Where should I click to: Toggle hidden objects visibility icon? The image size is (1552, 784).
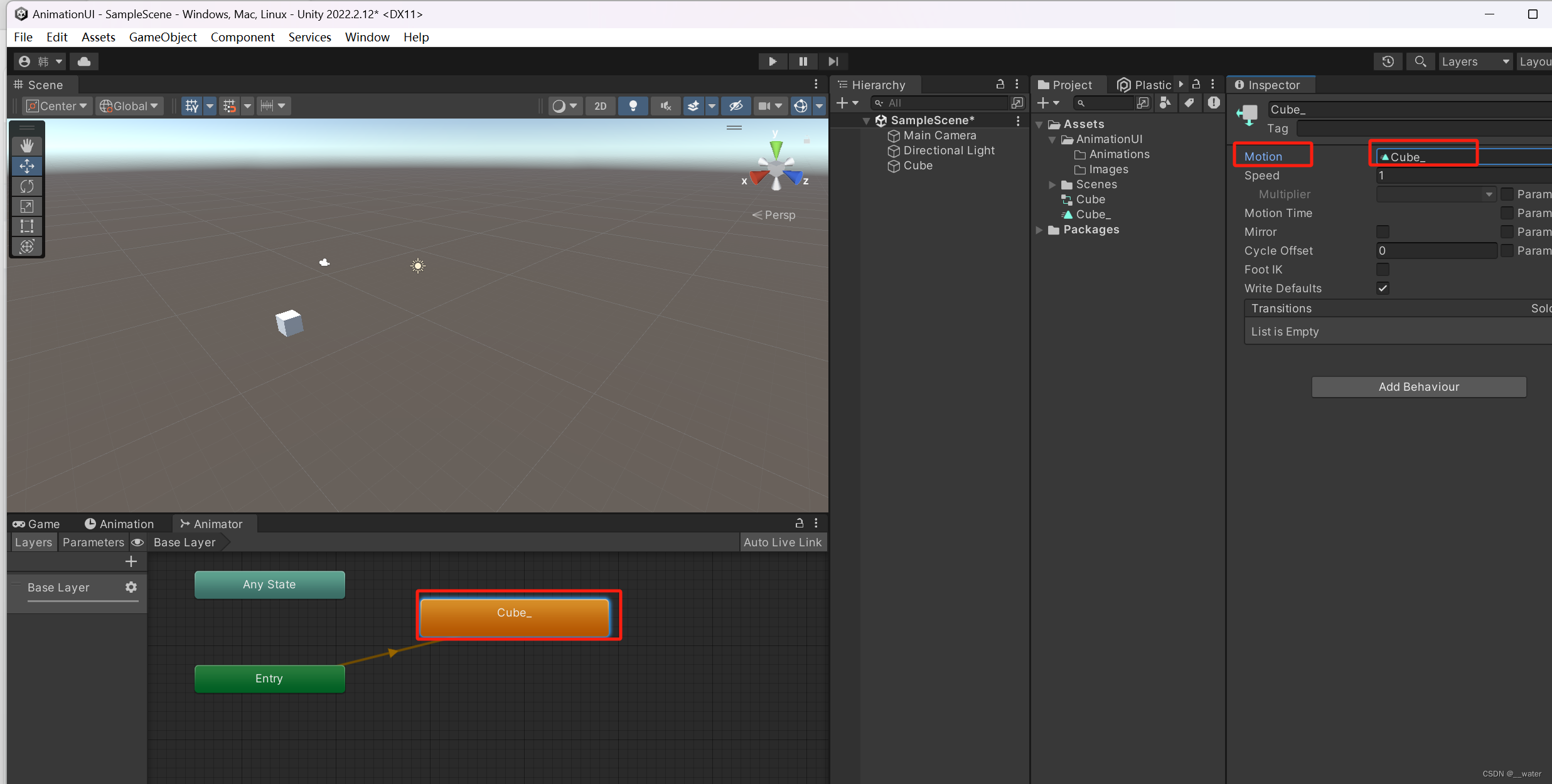click(x=736, y=106)
